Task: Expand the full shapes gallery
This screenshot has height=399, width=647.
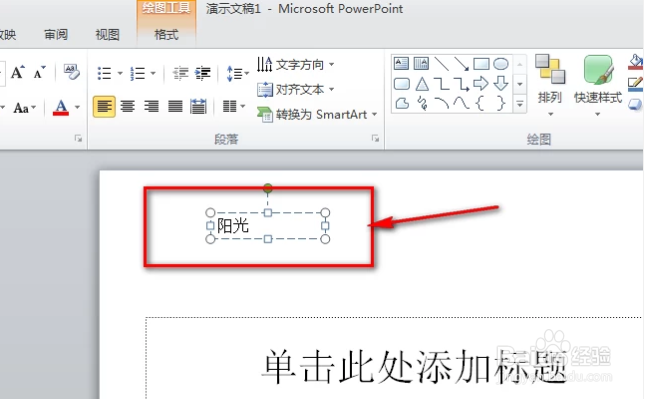Action: click(520, 104)
